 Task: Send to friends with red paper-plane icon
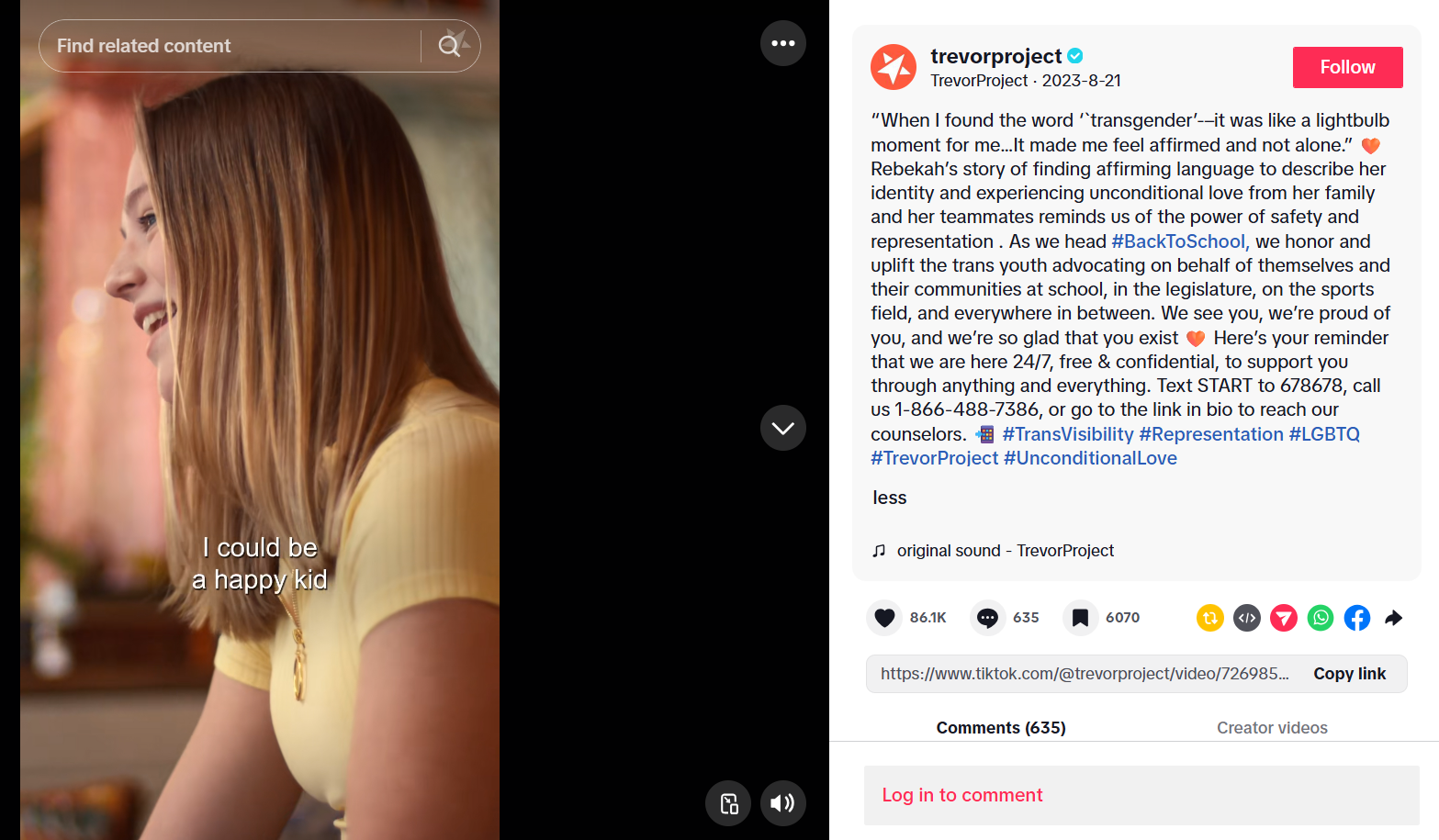[1284, 618]
